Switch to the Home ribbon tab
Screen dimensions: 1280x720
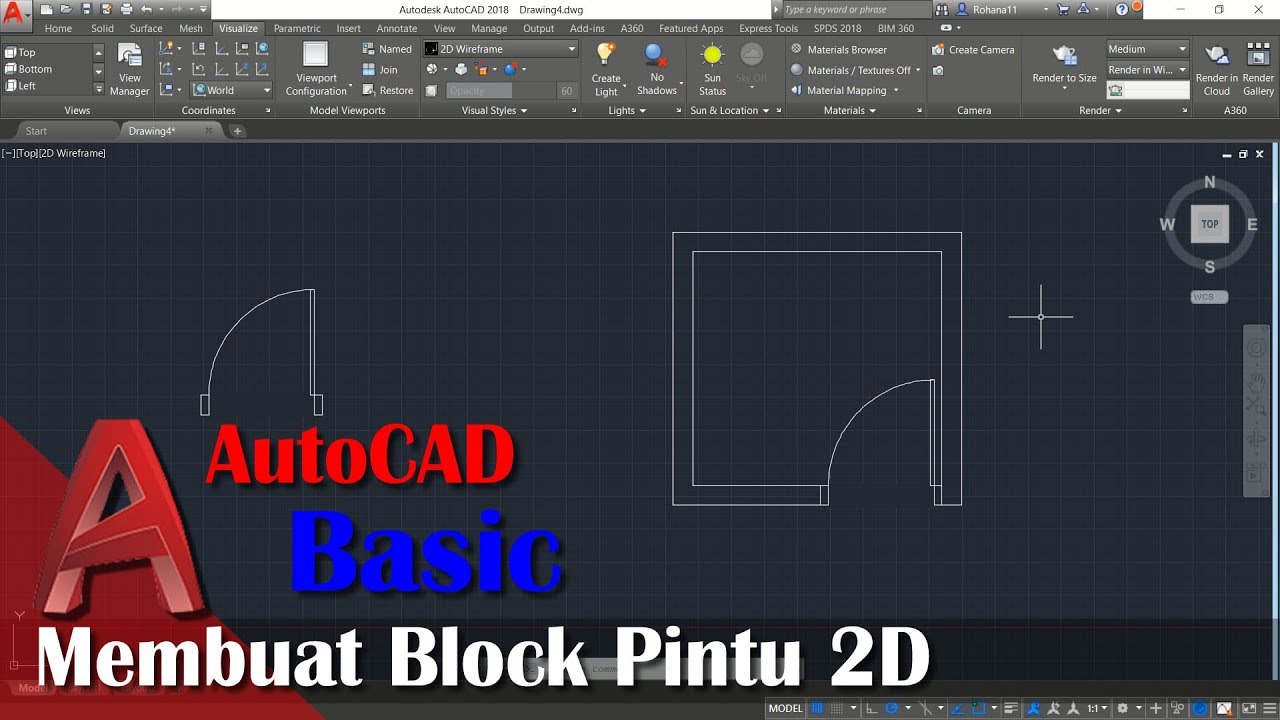click(58, 28)
